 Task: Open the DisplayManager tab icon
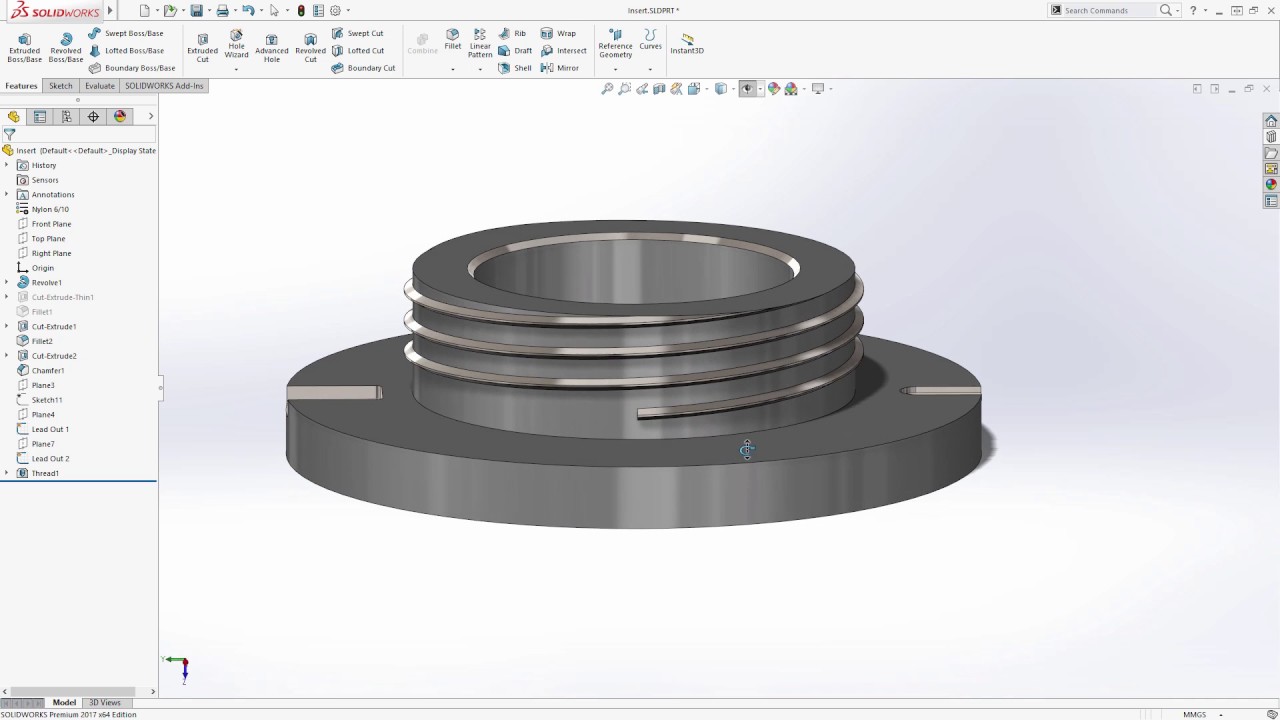coord(120,117)
